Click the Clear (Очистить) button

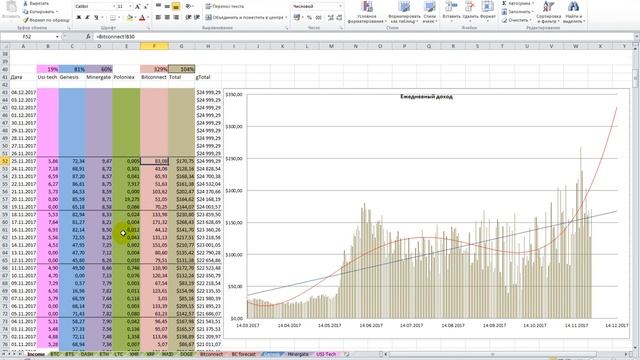516,20
